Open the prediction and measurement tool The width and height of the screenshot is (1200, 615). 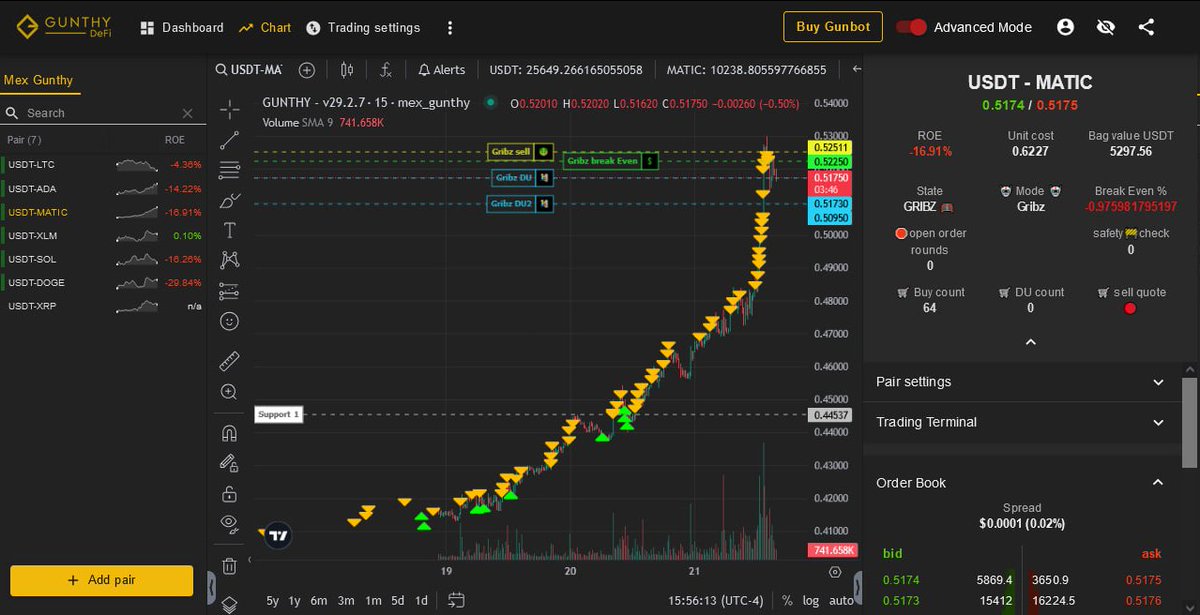tap(229, 291)
